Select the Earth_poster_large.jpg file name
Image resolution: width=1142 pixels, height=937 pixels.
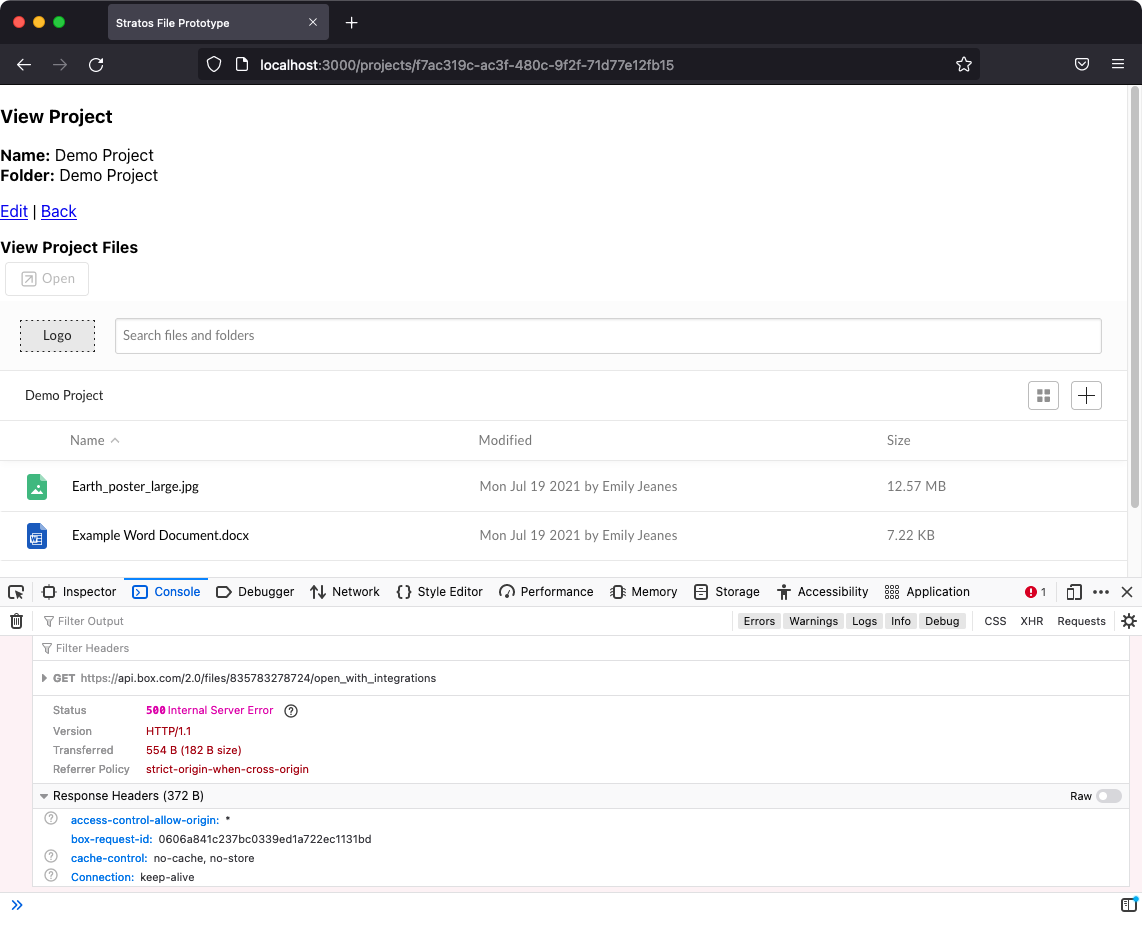point(135,486)
